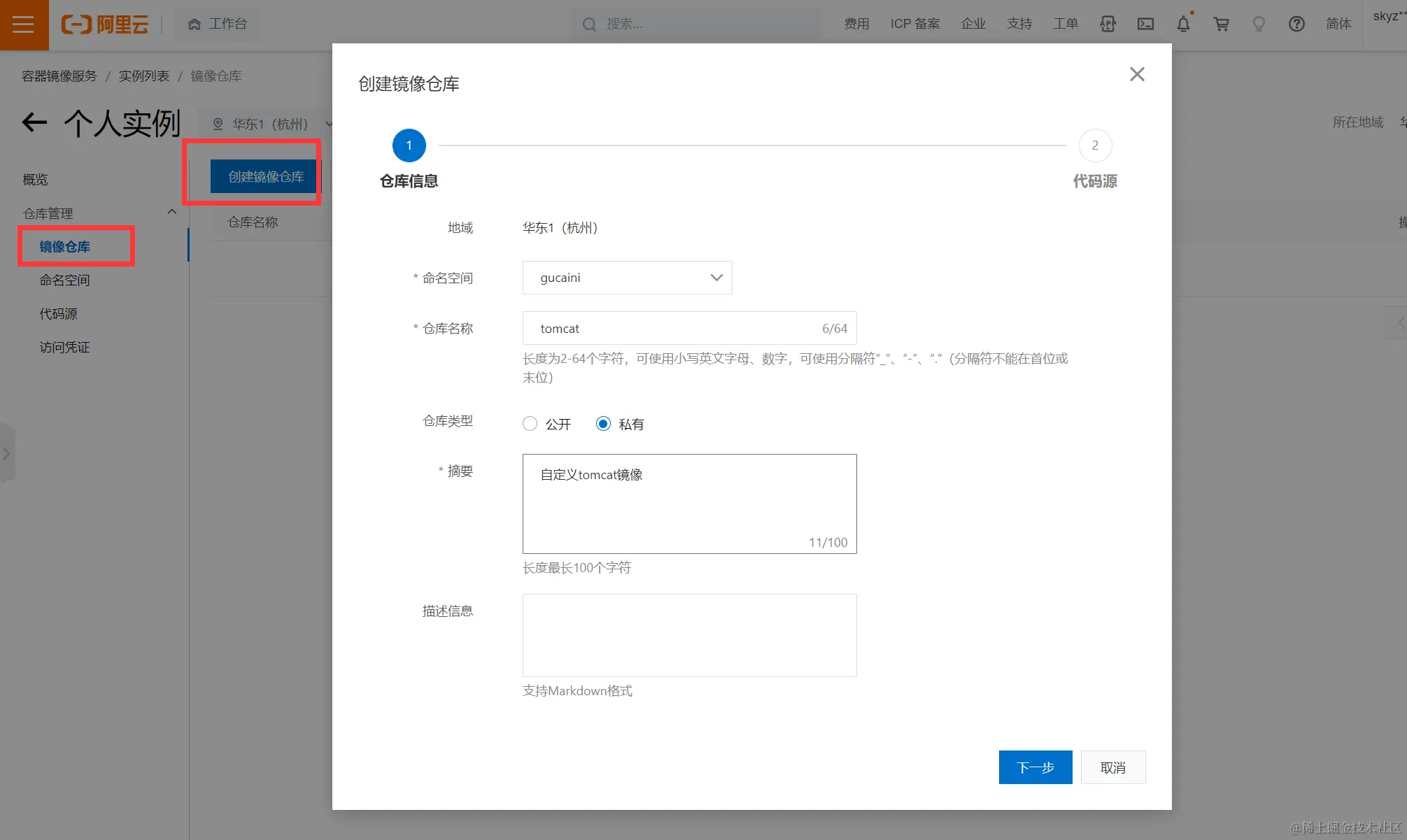This screenshot has width=1407, height=840.
Task: Open the 华东1 (杭州) region selector
Action: (x=271, y=124)
